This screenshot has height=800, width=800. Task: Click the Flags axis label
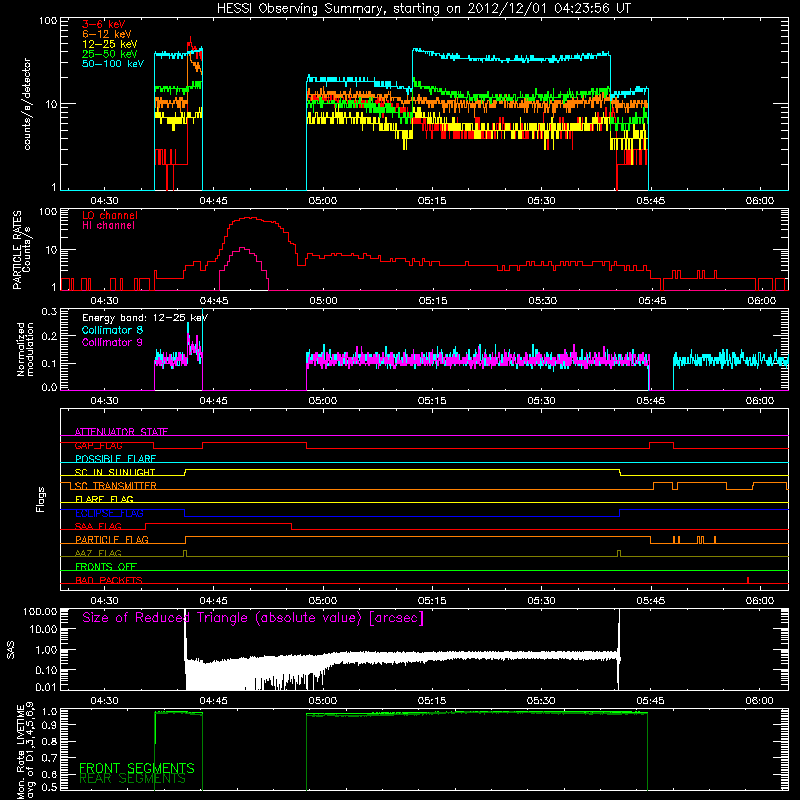(40, 499)
